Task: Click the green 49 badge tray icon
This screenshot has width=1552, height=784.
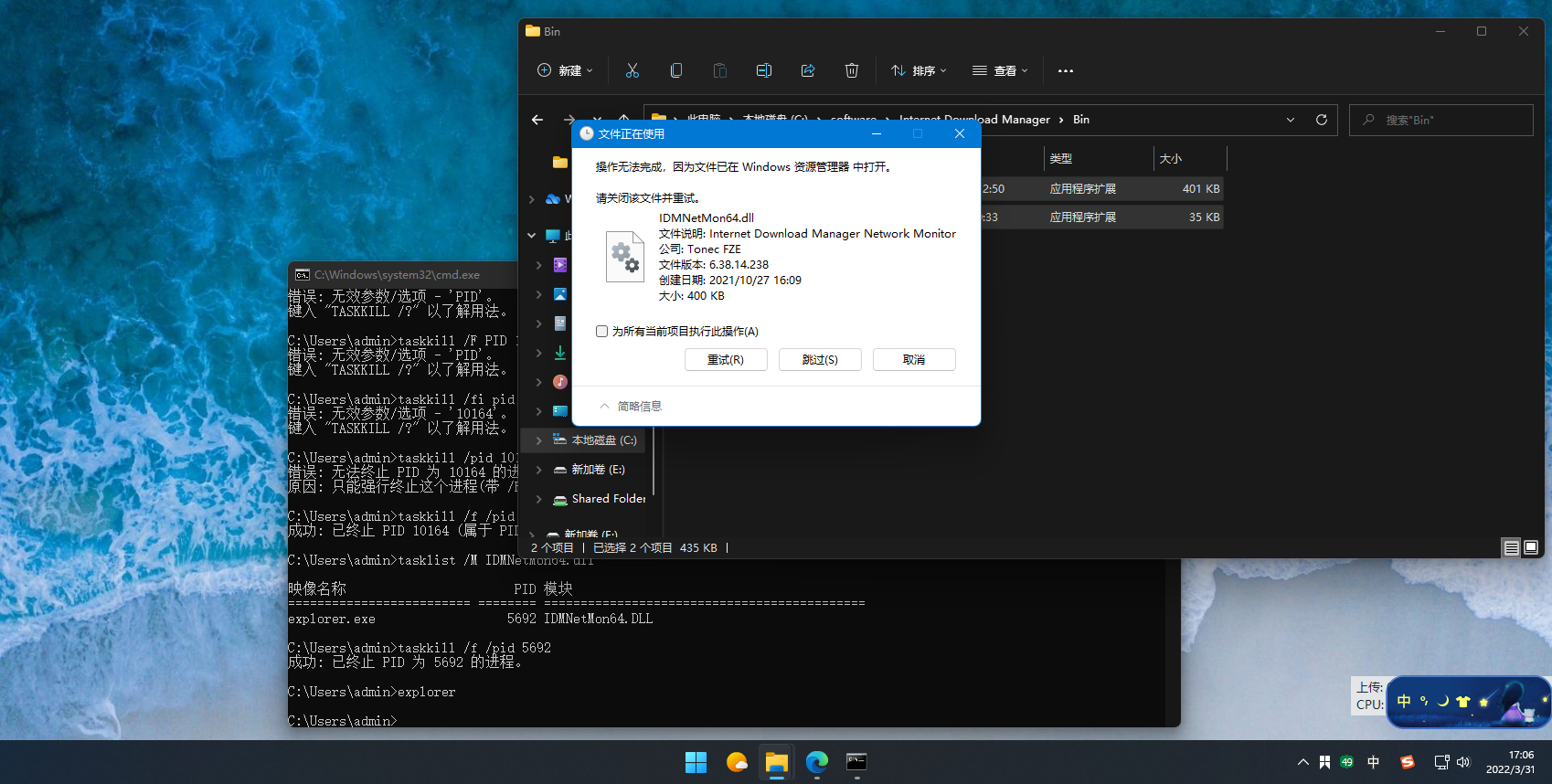Action: click(x=1346, y=762)
